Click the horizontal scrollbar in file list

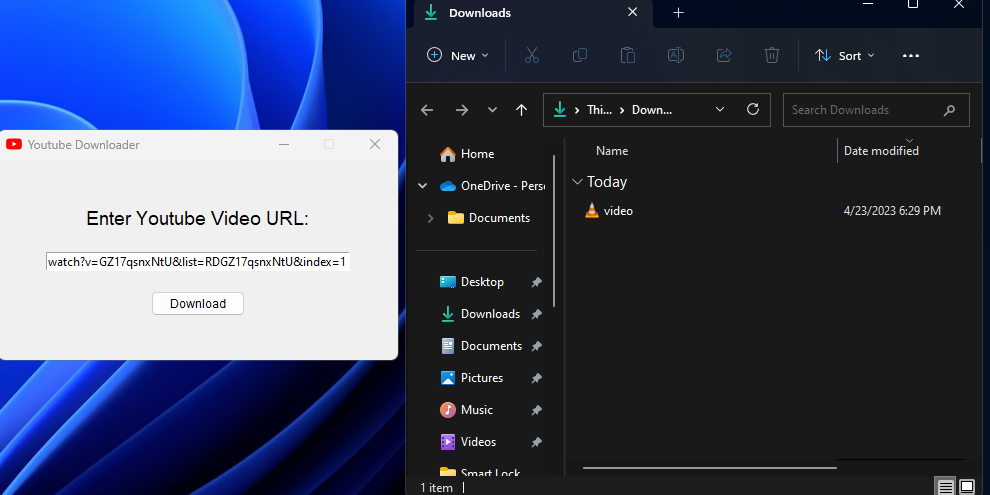click(x=710, y=468)
